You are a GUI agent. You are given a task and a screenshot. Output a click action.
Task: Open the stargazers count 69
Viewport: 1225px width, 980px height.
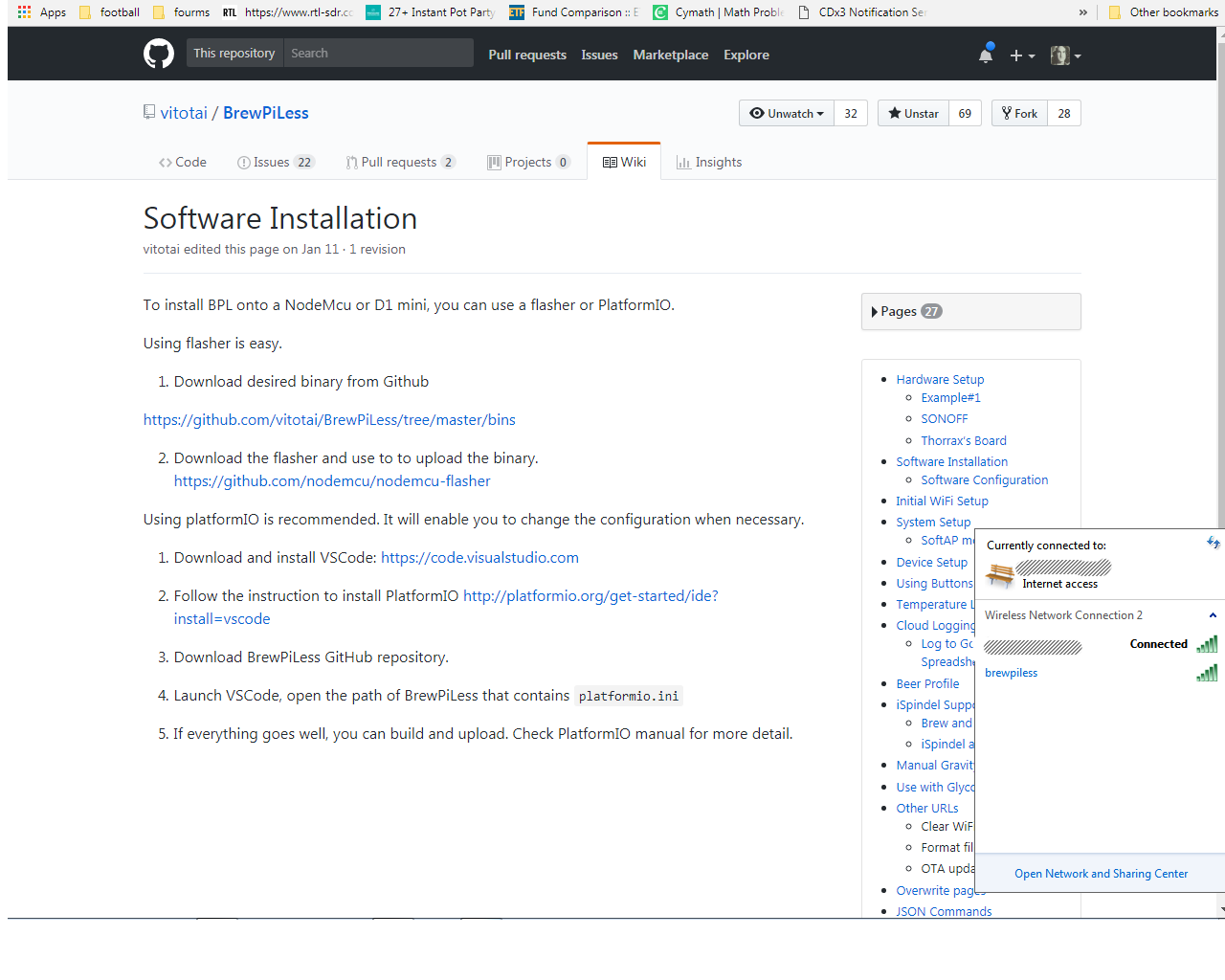pos(965,113)
